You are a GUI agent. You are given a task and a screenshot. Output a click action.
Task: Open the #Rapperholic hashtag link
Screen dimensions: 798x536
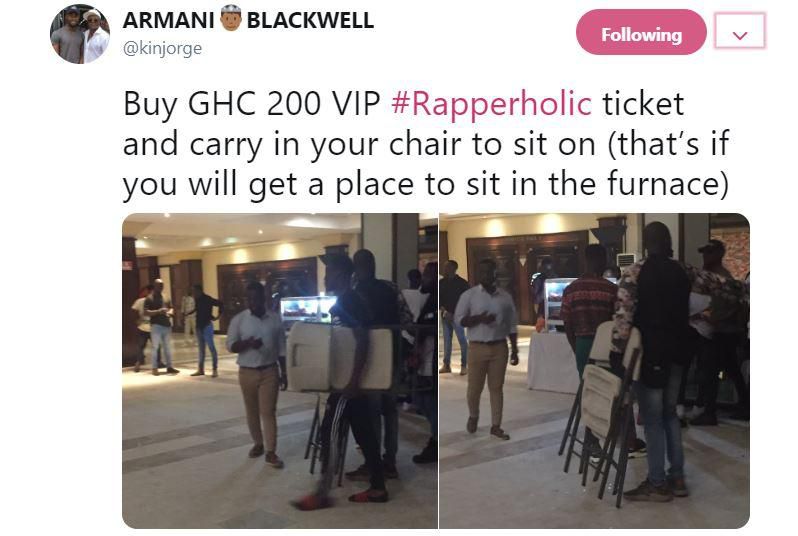point(492,103)
